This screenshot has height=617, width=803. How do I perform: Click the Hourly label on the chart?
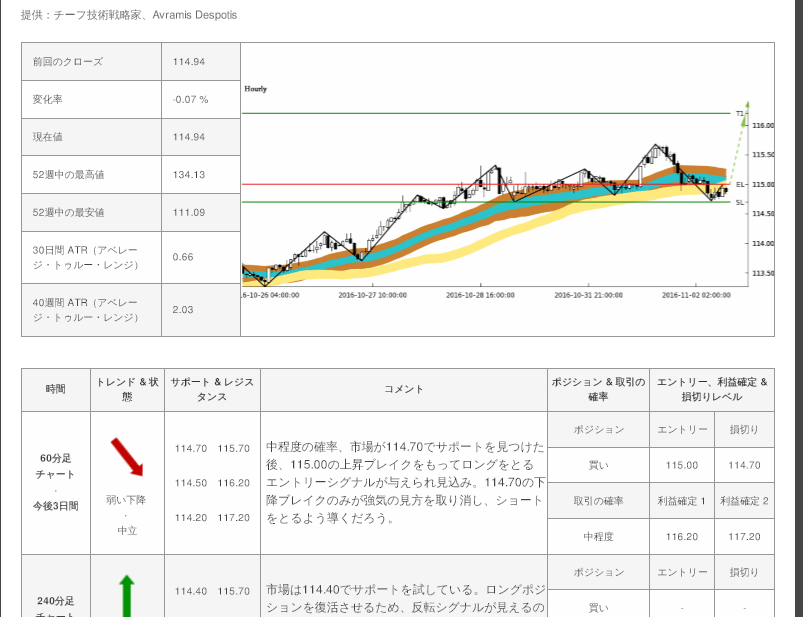(256, 89)
